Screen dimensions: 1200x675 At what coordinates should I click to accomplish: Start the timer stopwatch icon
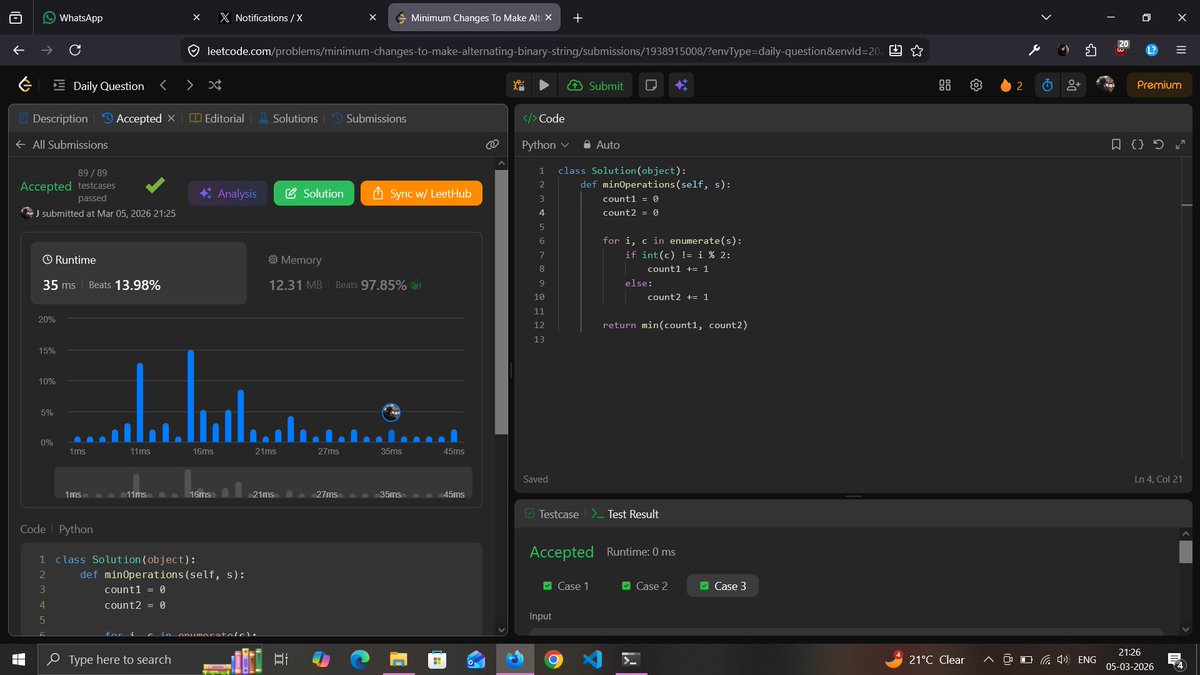(1047, 85)
